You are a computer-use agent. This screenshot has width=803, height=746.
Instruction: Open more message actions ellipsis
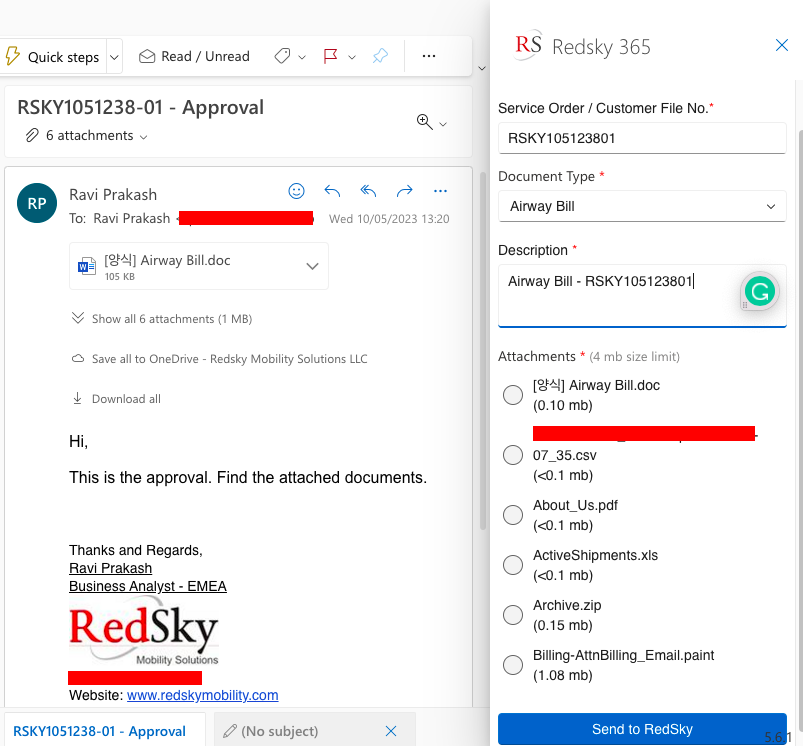440,191
